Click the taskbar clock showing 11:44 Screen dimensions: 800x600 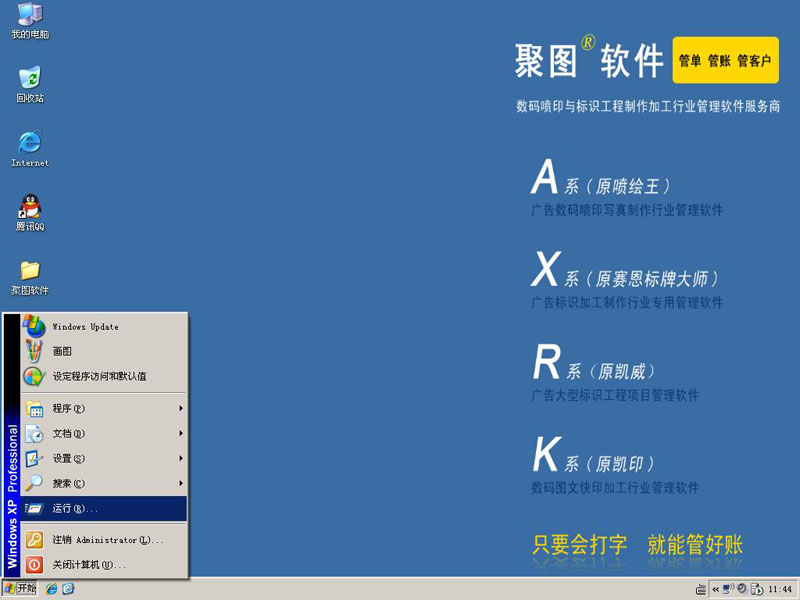pyautogui.click(x=780, y=589)
